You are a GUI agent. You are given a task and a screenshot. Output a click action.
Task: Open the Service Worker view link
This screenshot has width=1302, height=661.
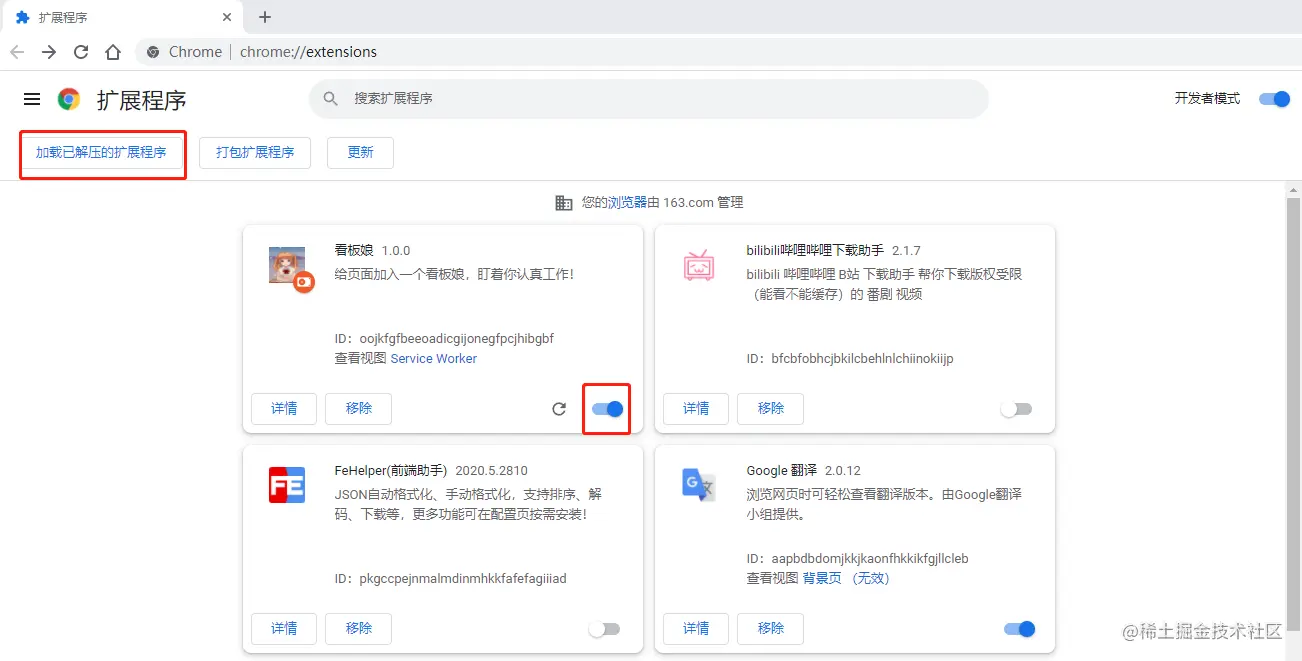coord(434,359)
